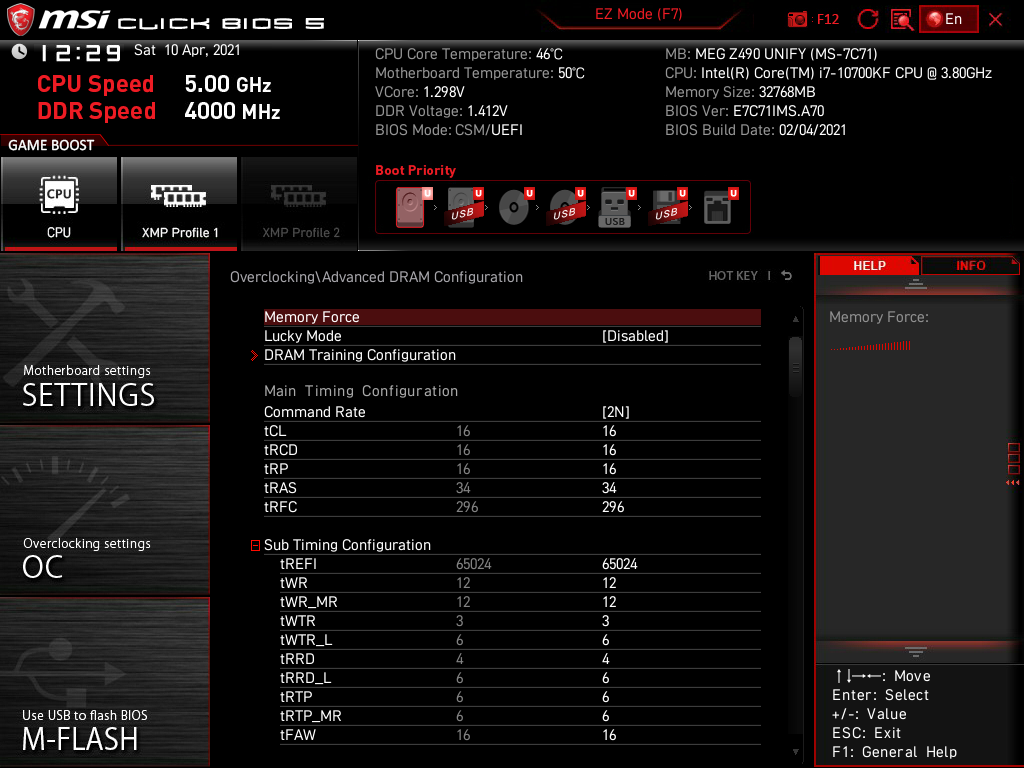Click the settings list scroll down arrow

795,752
